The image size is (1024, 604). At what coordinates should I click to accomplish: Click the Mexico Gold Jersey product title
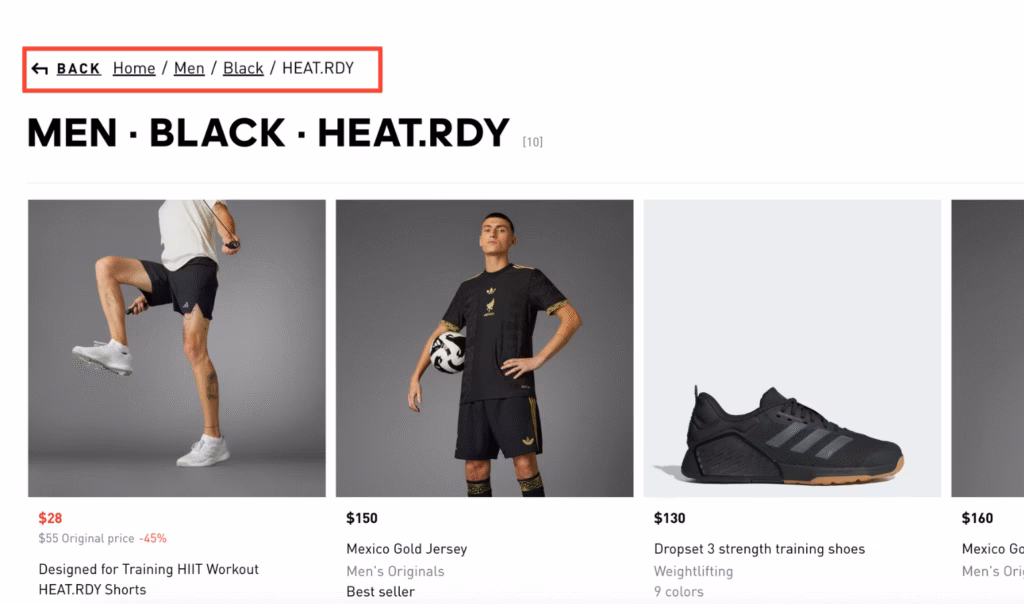tap(406, 549)
